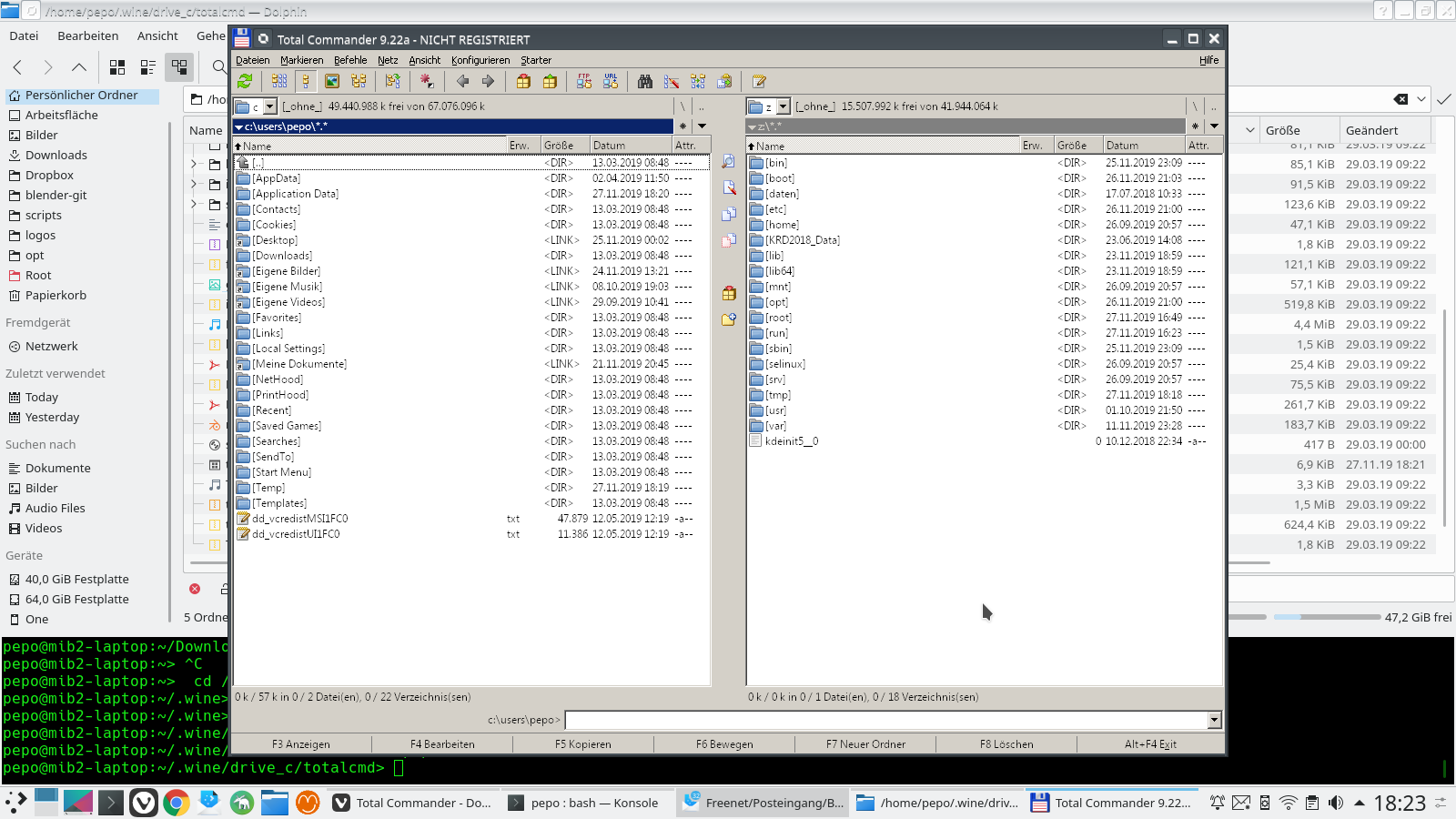Image resolution: width=1456 pixels, height=819 pixels.
Task: Open the URL new FTP connection icon
Action: [611, 81]
